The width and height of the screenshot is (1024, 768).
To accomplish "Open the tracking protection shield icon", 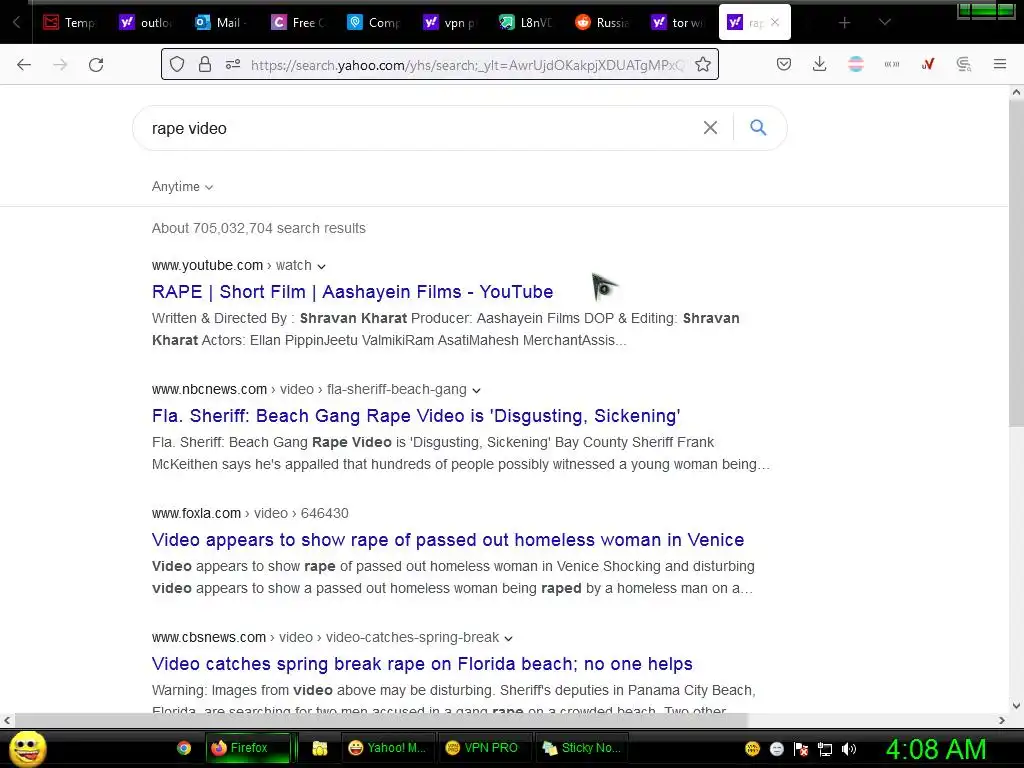I will coord(177,64).
